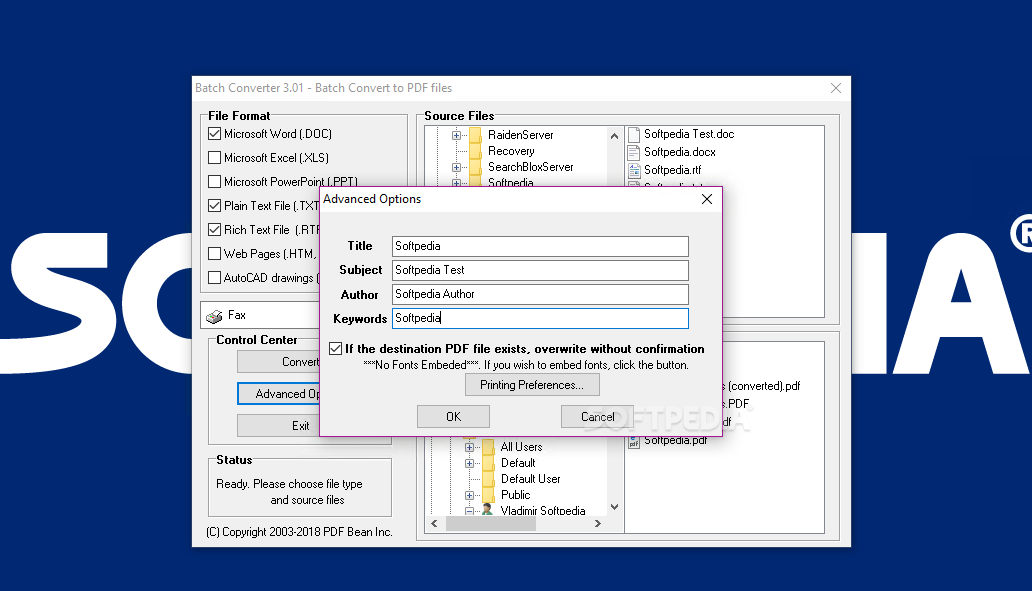
Task: Click the Softpedia.rtf file icon
Action: coord(634,171)
